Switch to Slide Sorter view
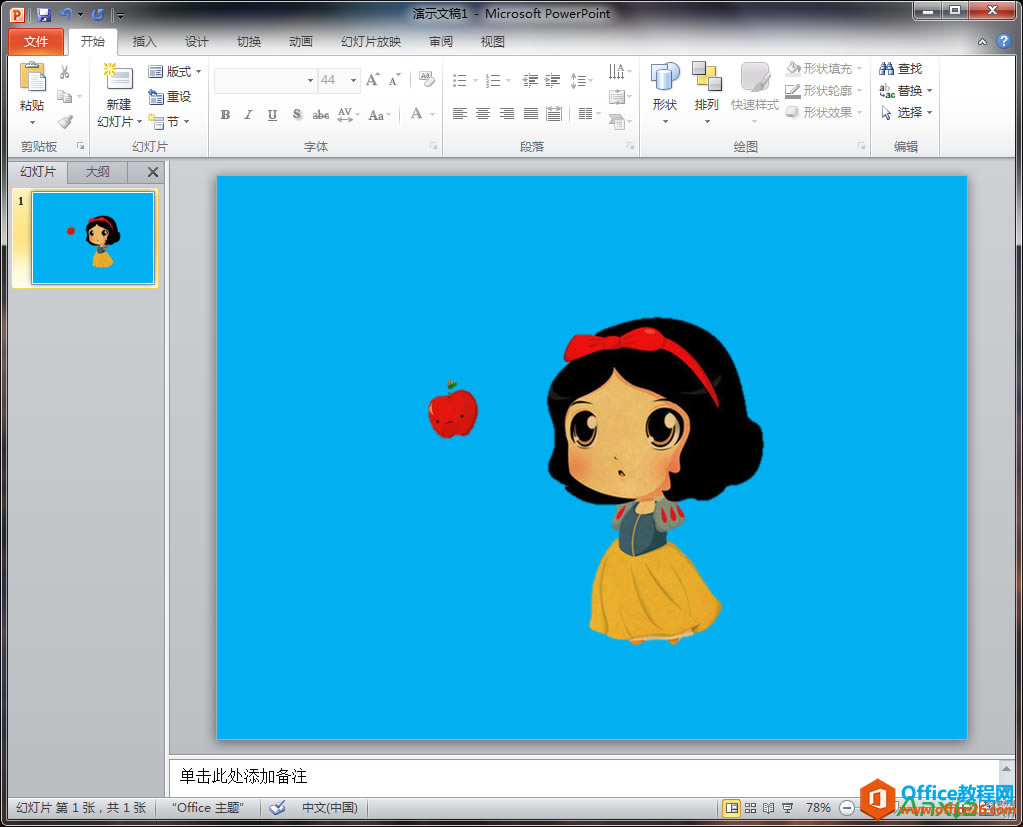The height and width of the screenshot is (827, 1023). pos(750,808)
